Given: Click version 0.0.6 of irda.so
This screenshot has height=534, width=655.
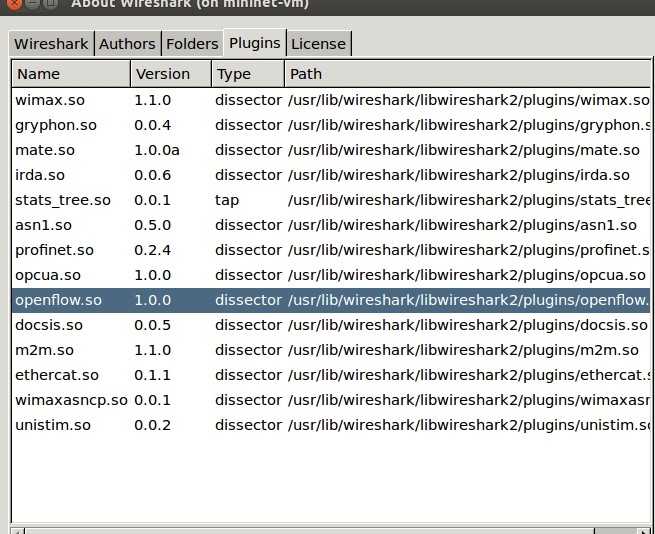Looking at the screenshot, I should click(152, 175).
